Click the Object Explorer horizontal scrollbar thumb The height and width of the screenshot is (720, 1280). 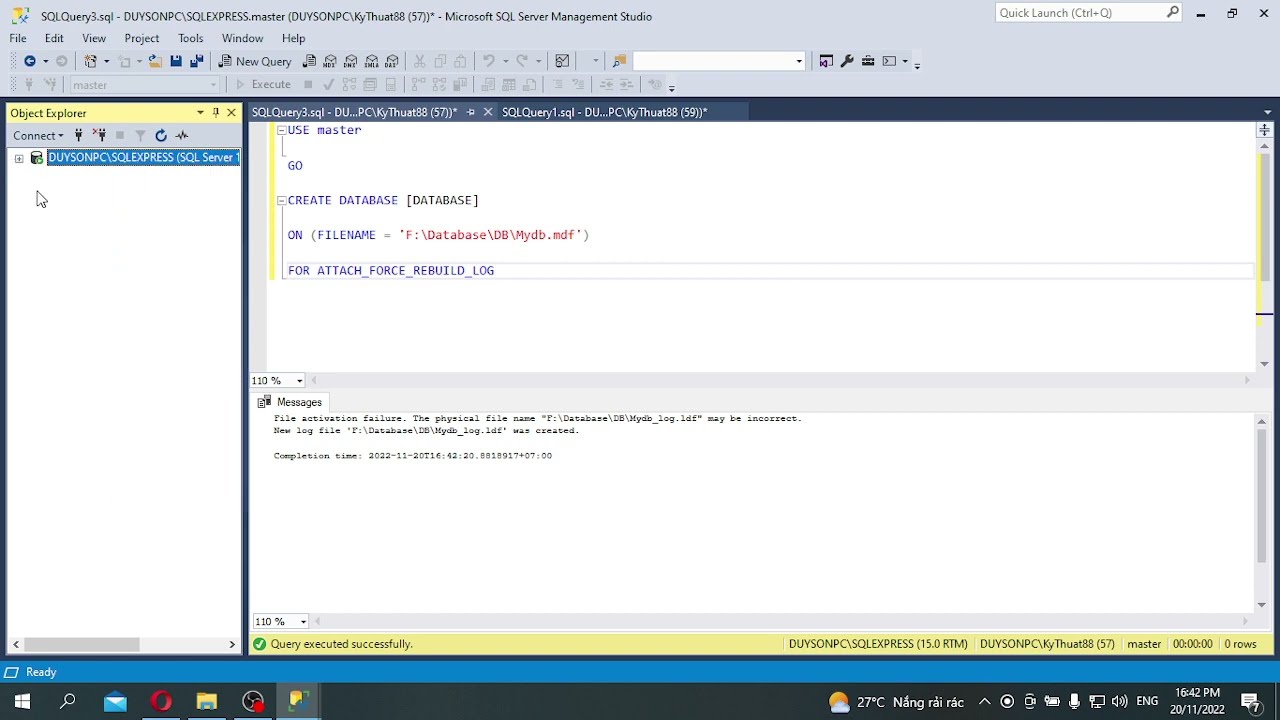[82, 644]
